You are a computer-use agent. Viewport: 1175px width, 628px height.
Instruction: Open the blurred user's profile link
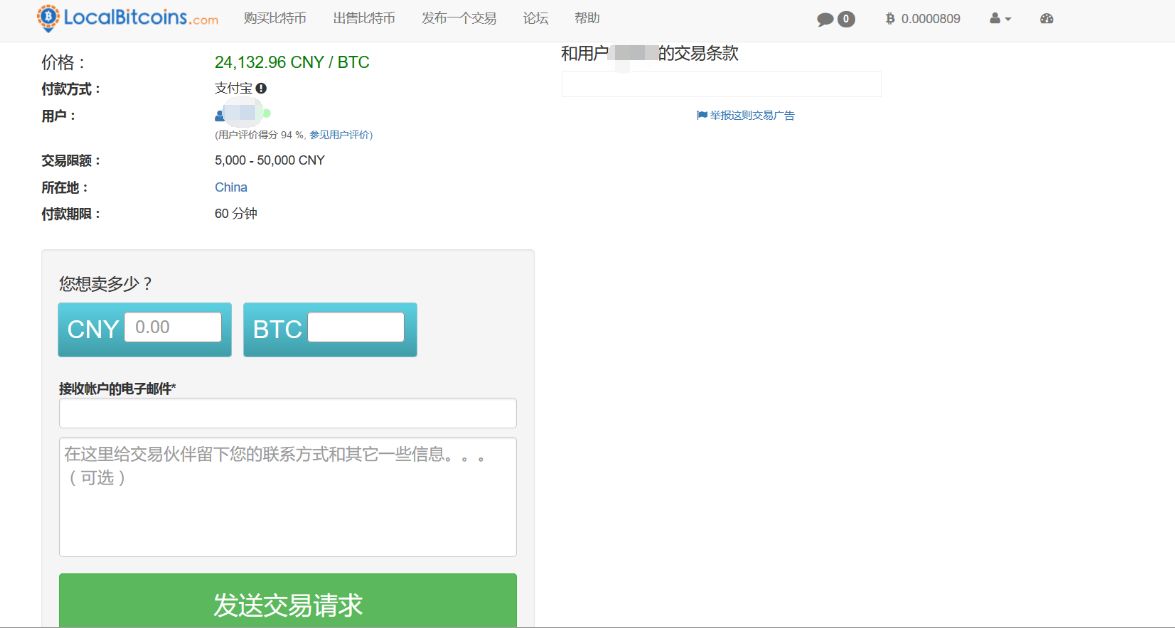click(x=242, y=114)
